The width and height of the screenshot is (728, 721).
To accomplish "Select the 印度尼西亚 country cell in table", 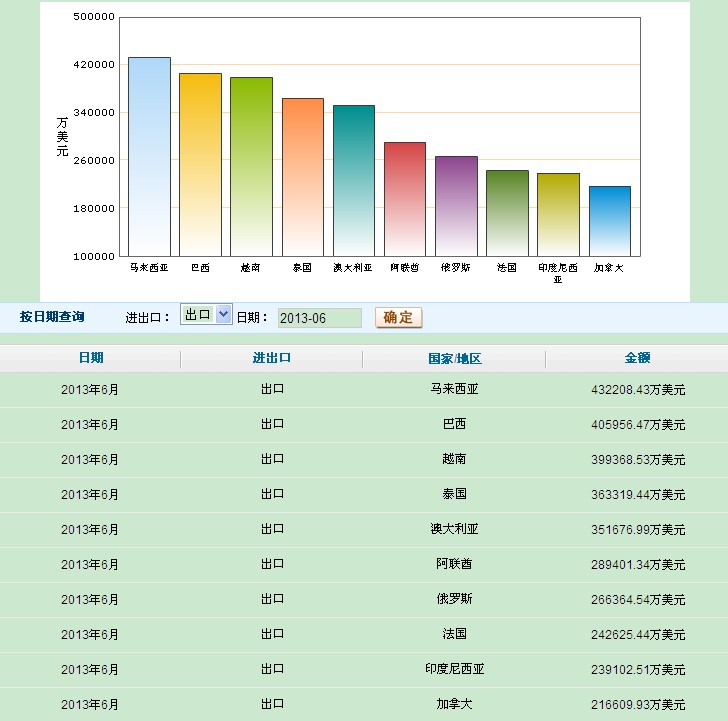I will (454, 669).
